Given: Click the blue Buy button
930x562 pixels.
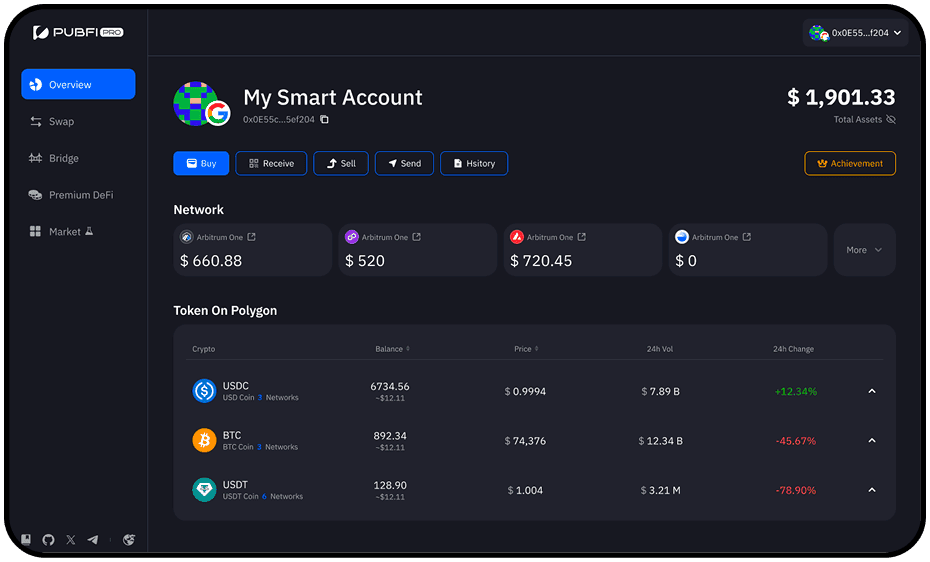Looking at the screenshot, I should [x=201, y=163].
